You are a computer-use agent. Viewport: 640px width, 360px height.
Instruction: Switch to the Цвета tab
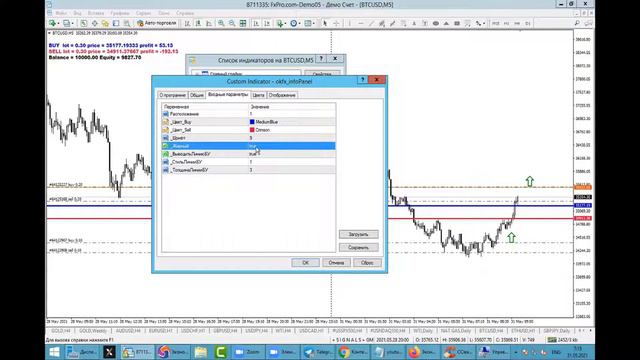[258, 95]
